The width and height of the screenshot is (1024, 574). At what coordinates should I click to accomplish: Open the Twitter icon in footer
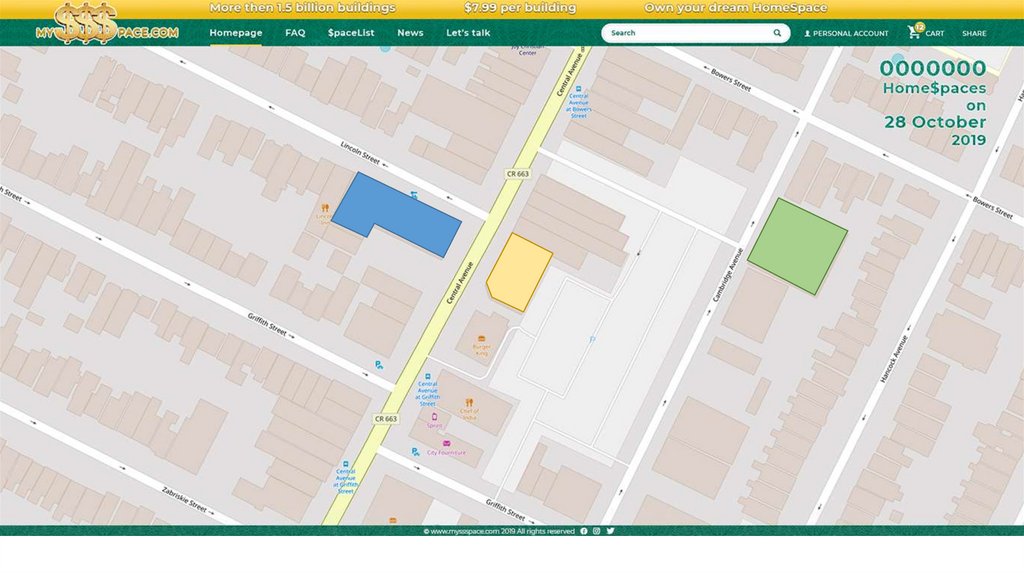click(610, 531)
